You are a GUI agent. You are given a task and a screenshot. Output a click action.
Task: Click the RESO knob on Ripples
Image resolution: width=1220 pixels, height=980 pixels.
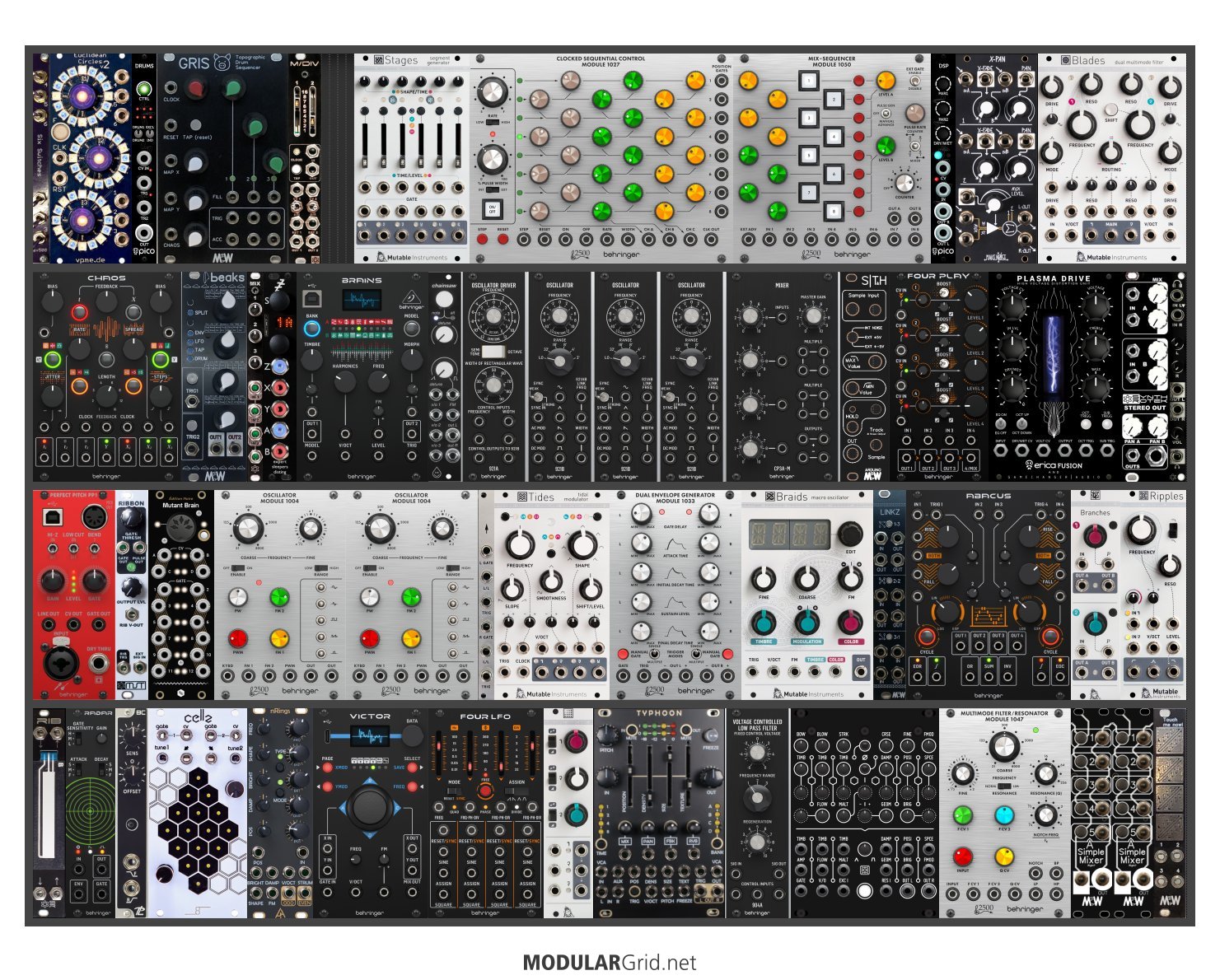pos(1168,566)
